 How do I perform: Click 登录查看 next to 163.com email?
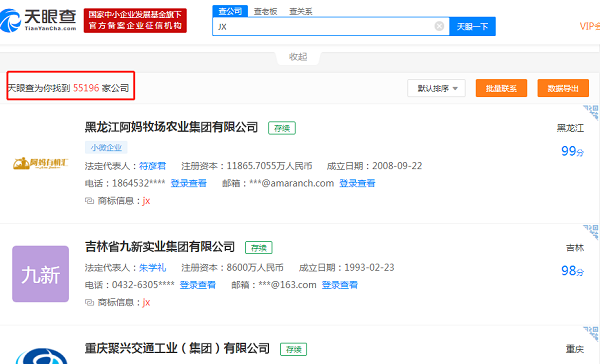(x=339, y=285)
